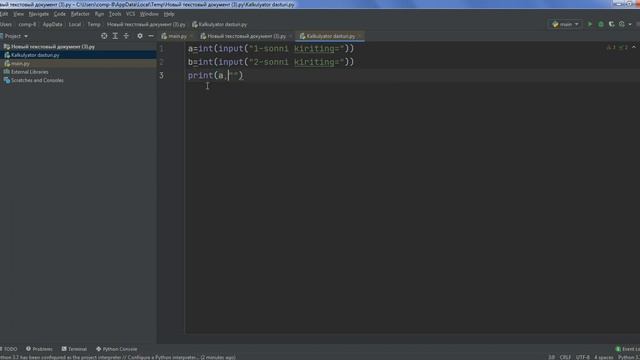Viewport: 640px width, 360px height.
Task: Run with coverage icon in toolbar
Action: (x=611, y=24)
